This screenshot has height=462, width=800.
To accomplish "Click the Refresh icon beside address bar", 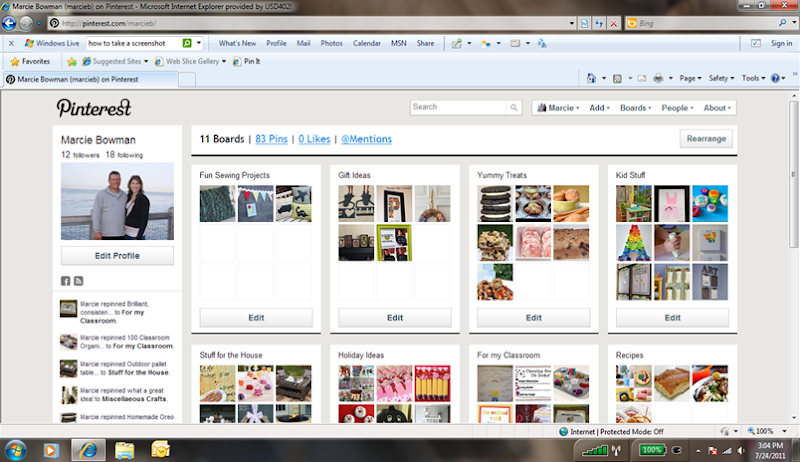I will tap(598, 23).
